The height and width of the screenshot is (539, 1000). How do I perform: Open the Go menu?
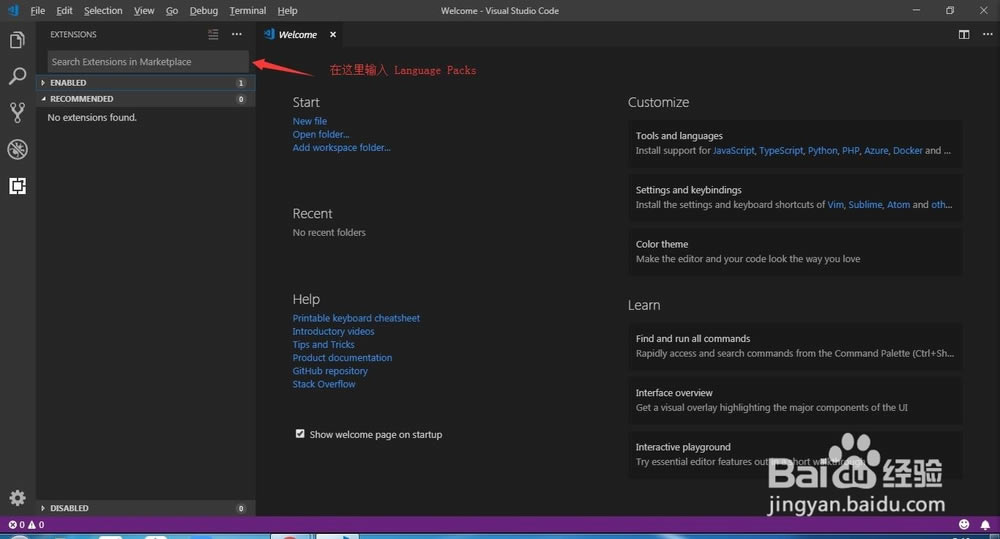click(172, 11)
